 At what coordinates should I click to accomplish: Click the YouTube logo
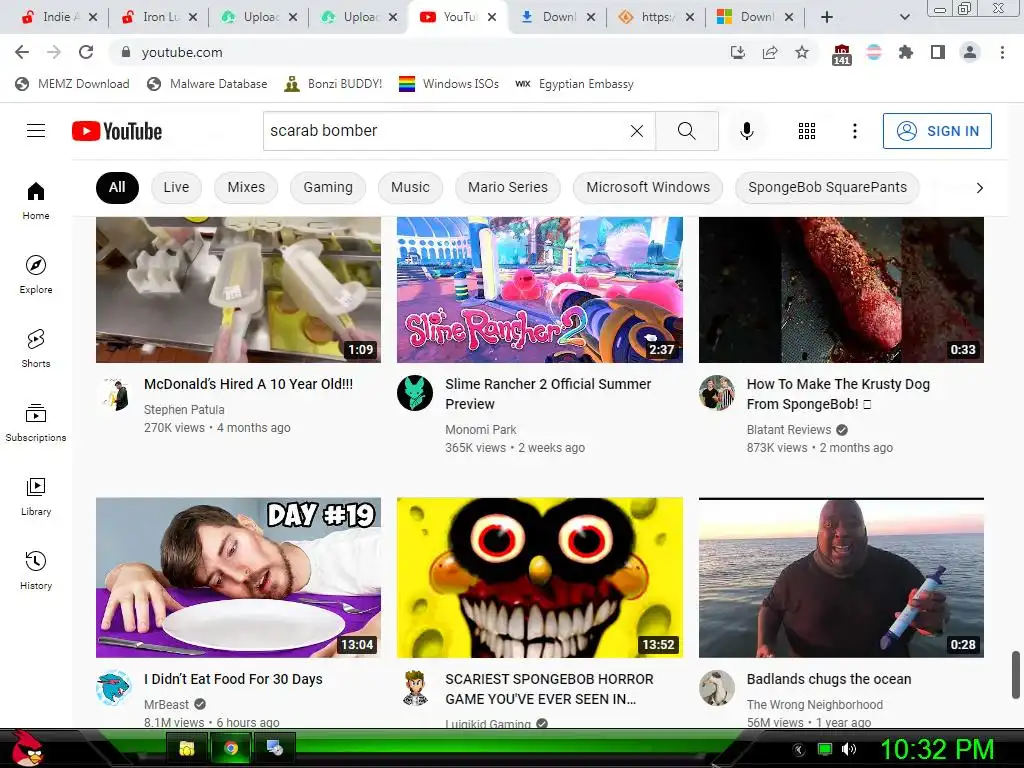[117, 131]
